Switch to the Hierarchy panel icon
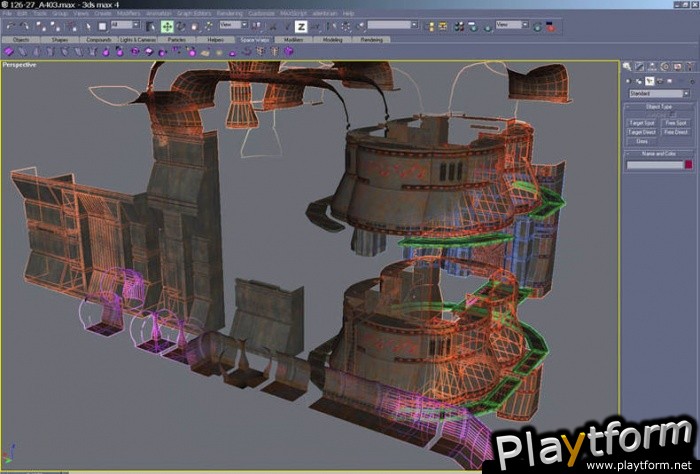 coord(651,67)
